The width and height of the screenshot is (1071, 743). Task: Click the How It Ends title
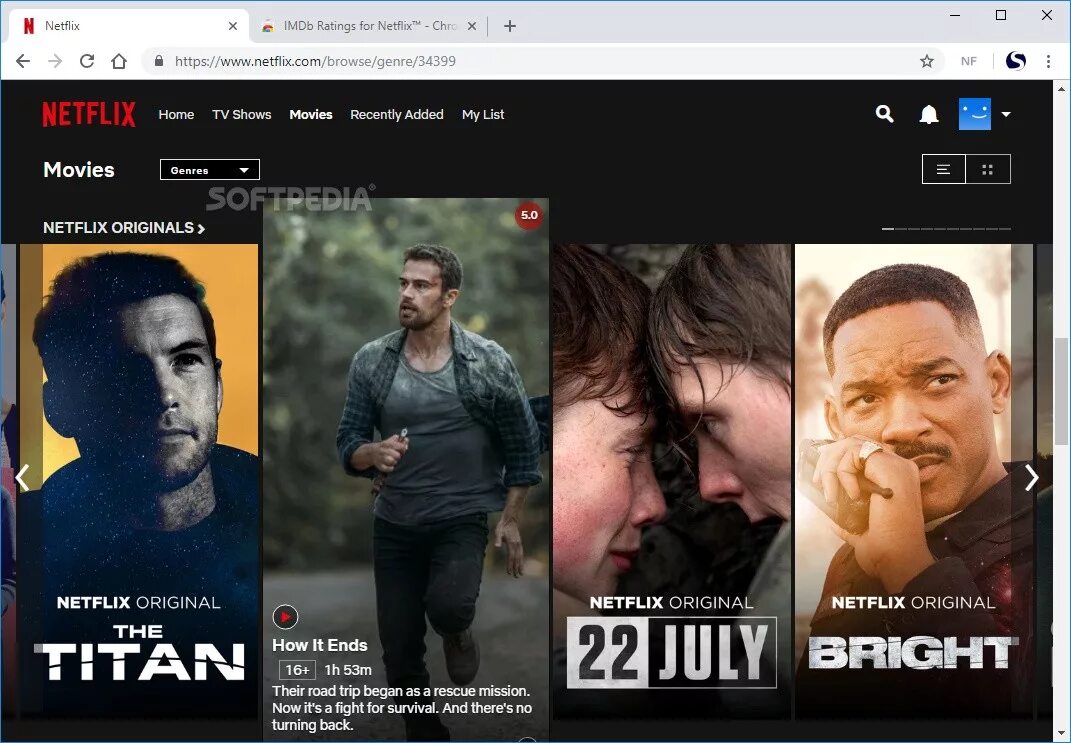[x=320, y=645]
